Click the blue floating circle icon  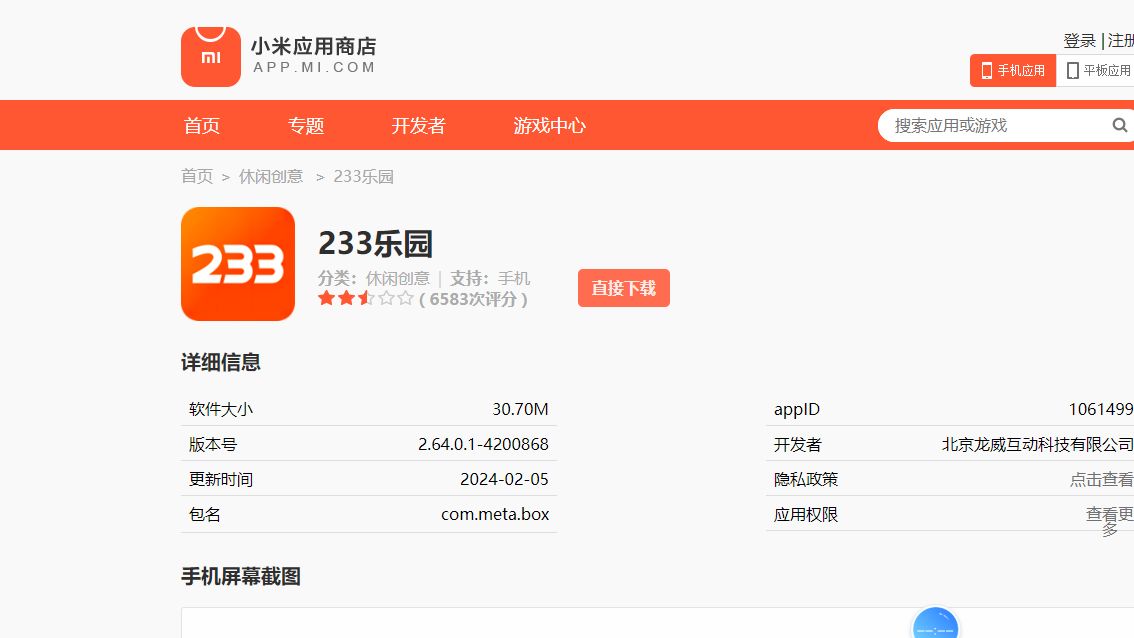[935, 624]
